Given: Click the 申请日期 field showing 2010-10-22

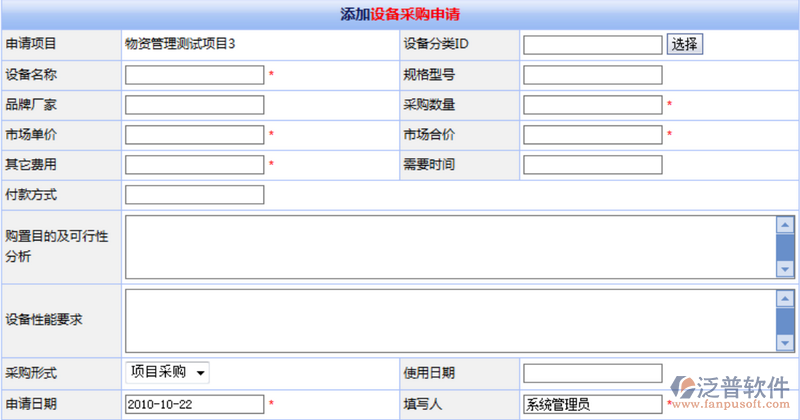Looking at the screenshot, I should [x=195, y=404].
